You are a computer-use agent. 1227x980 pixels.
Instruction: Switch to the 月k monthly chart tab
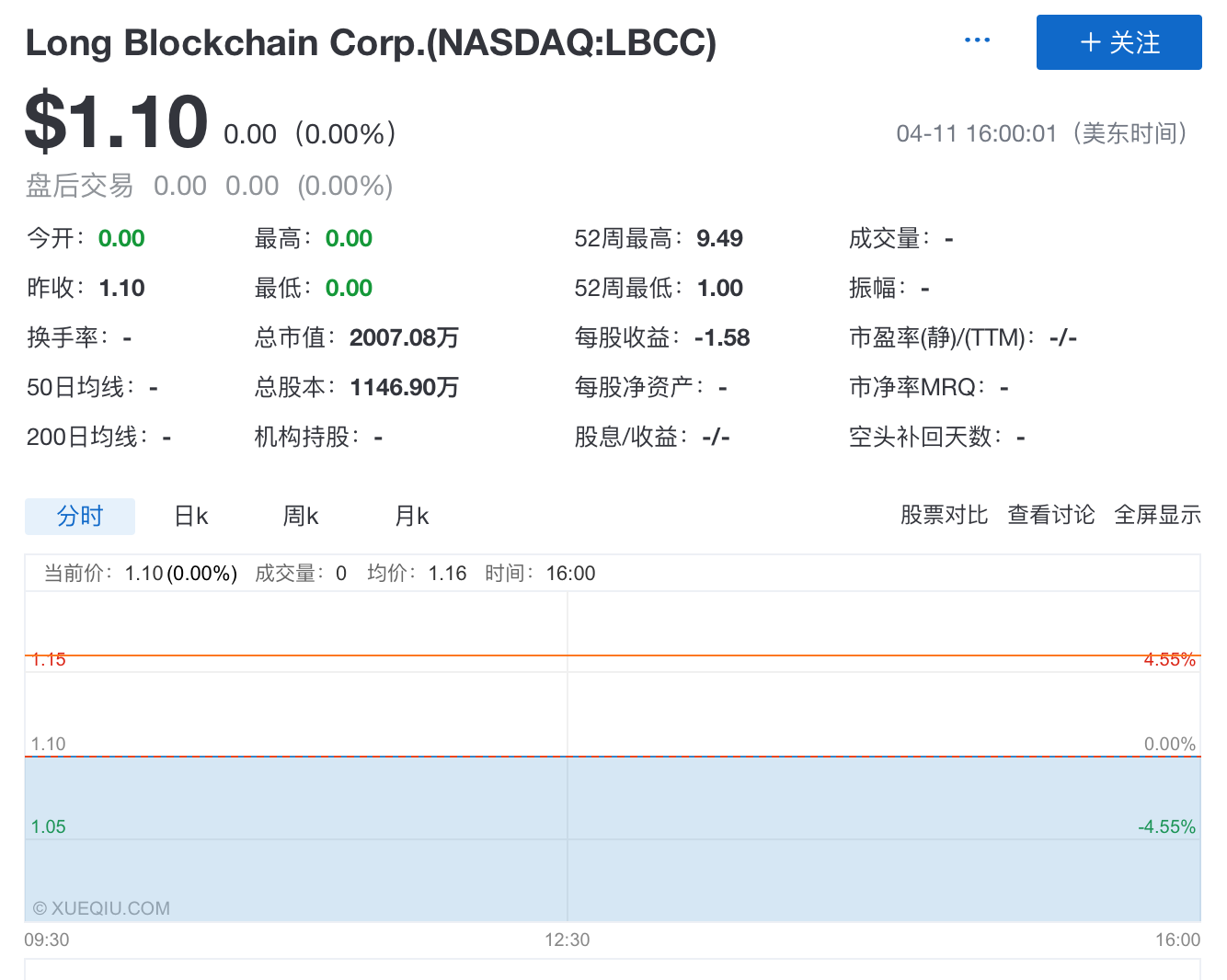click(410, 516)
